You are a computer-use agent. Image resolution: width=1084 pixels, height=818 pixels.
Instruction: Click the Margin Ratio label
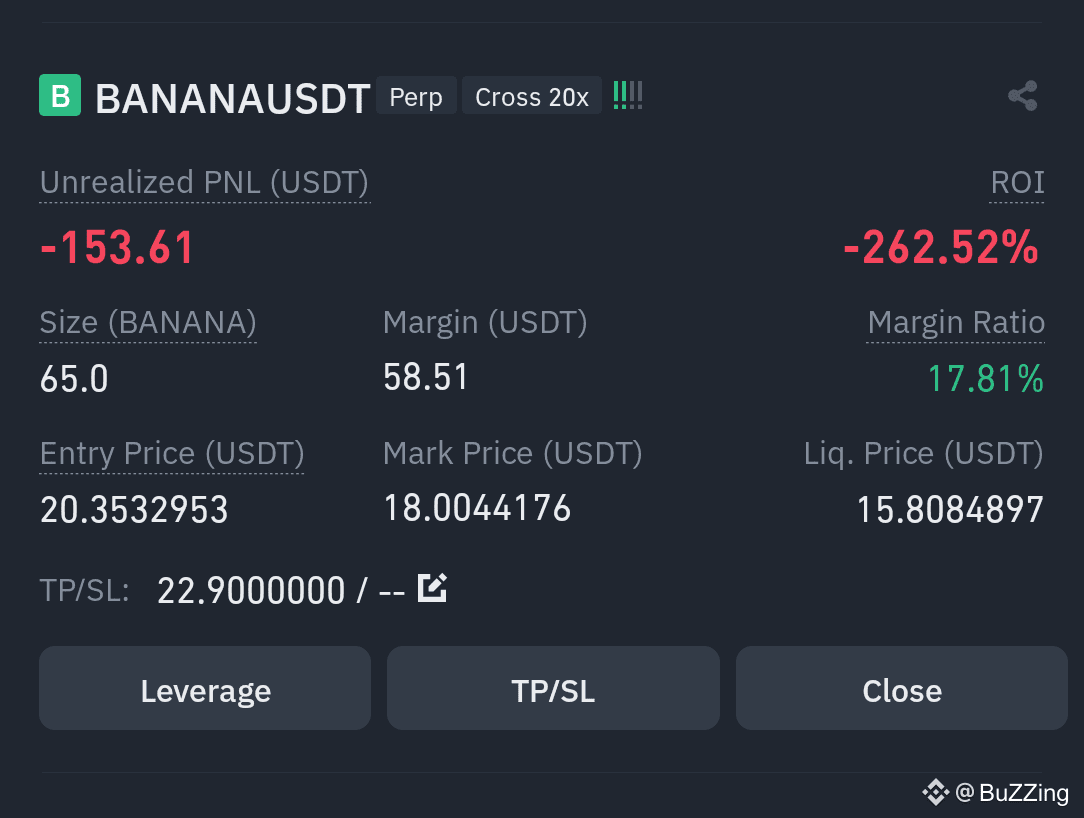pyautogui.click(x=956, y=323)
